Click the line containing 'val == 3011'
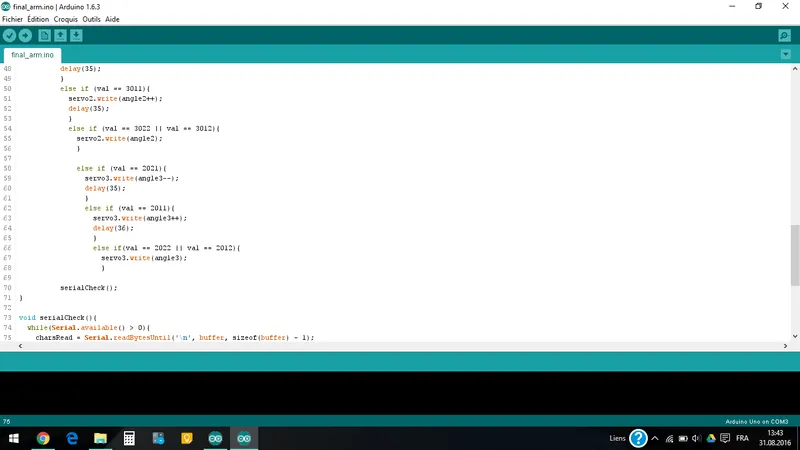This screenshot has height=450, width=800. 105,88
